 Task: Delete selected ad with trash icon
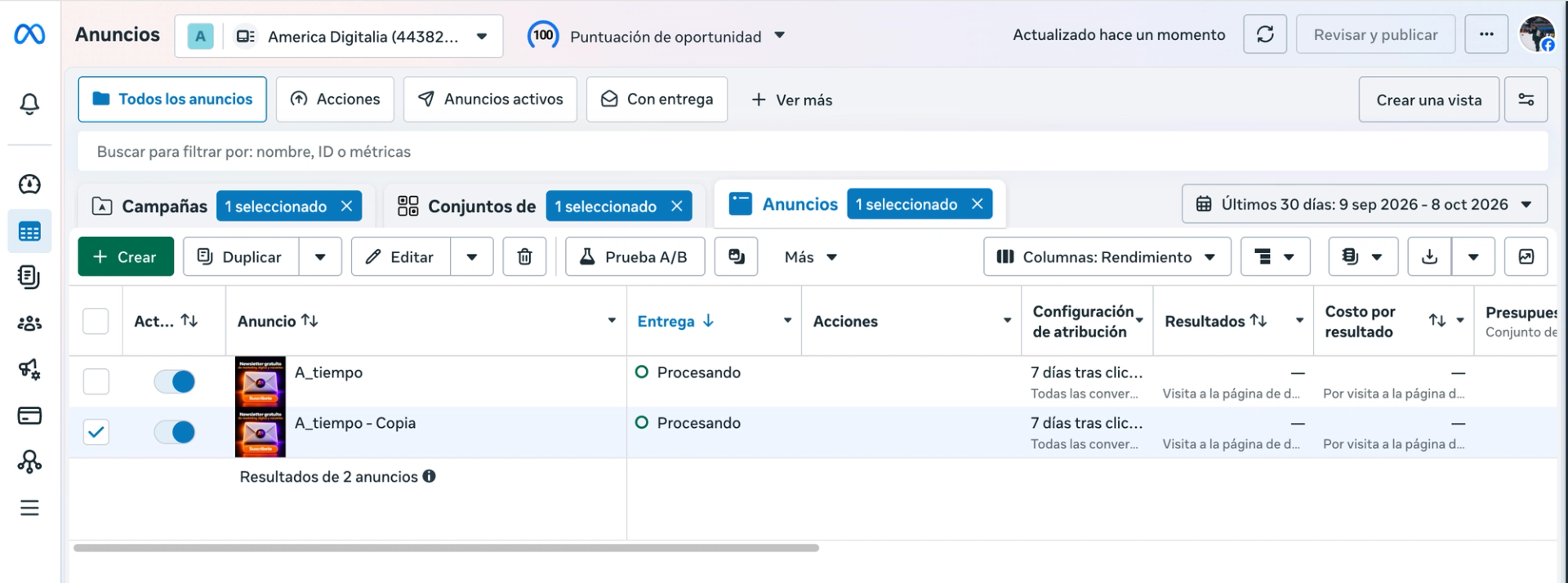coord(524,257)
